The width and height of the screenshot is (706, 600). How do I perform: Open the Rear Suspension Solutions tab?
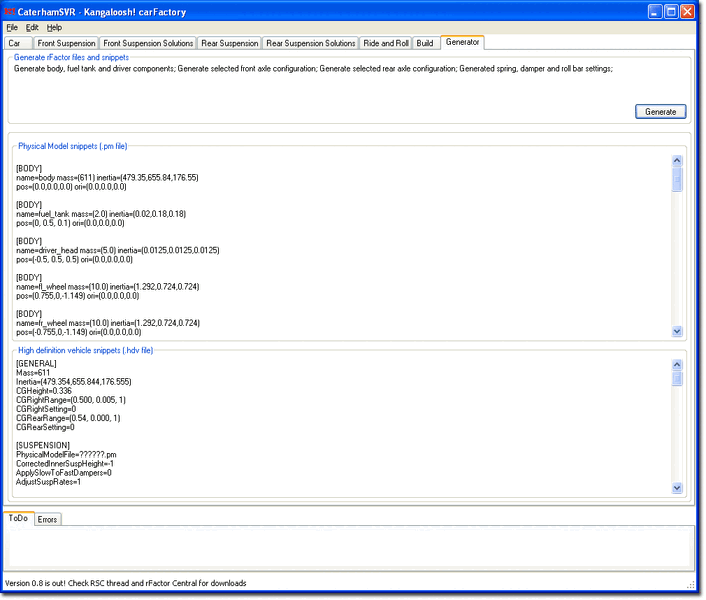click(310, 43)
